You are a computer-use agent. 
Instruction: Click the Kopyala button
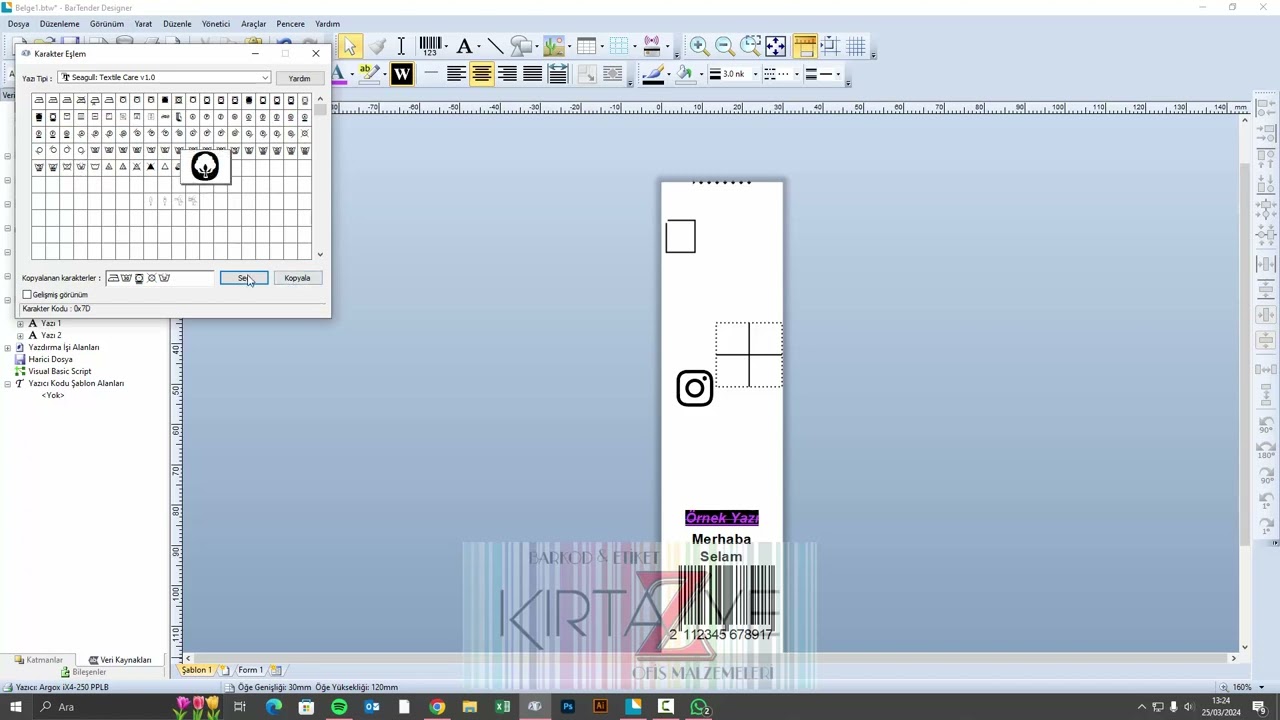pyautogui.click(x=297, y=278)
